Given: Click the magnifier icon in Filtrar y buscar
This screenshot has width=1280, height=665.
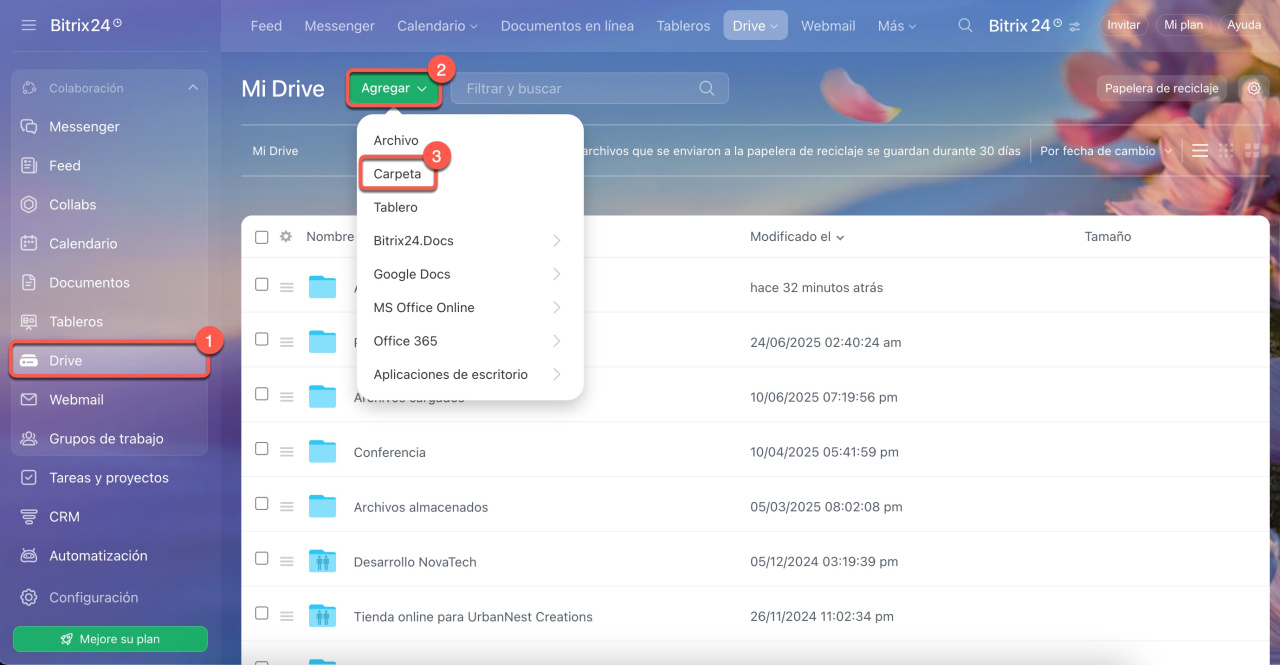Looking at the screenshot, I should click(707, 88).
